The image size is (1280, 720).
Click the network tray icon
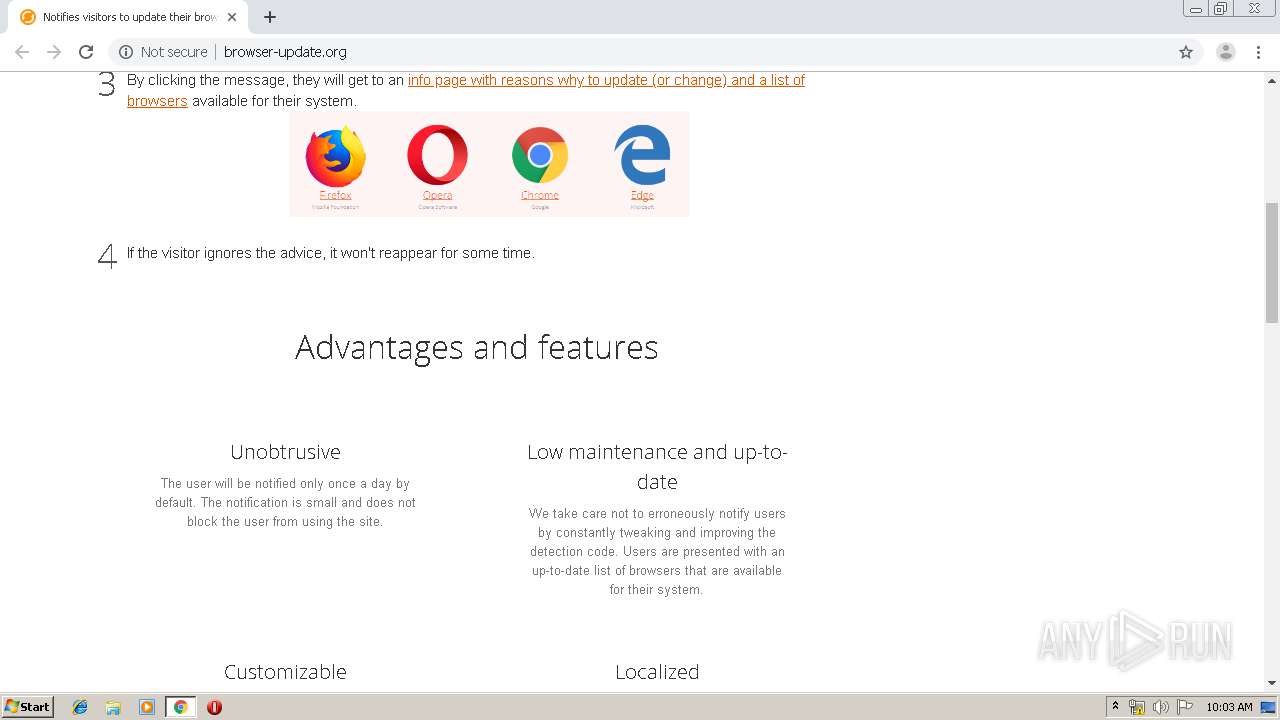tap(1137, 707)
